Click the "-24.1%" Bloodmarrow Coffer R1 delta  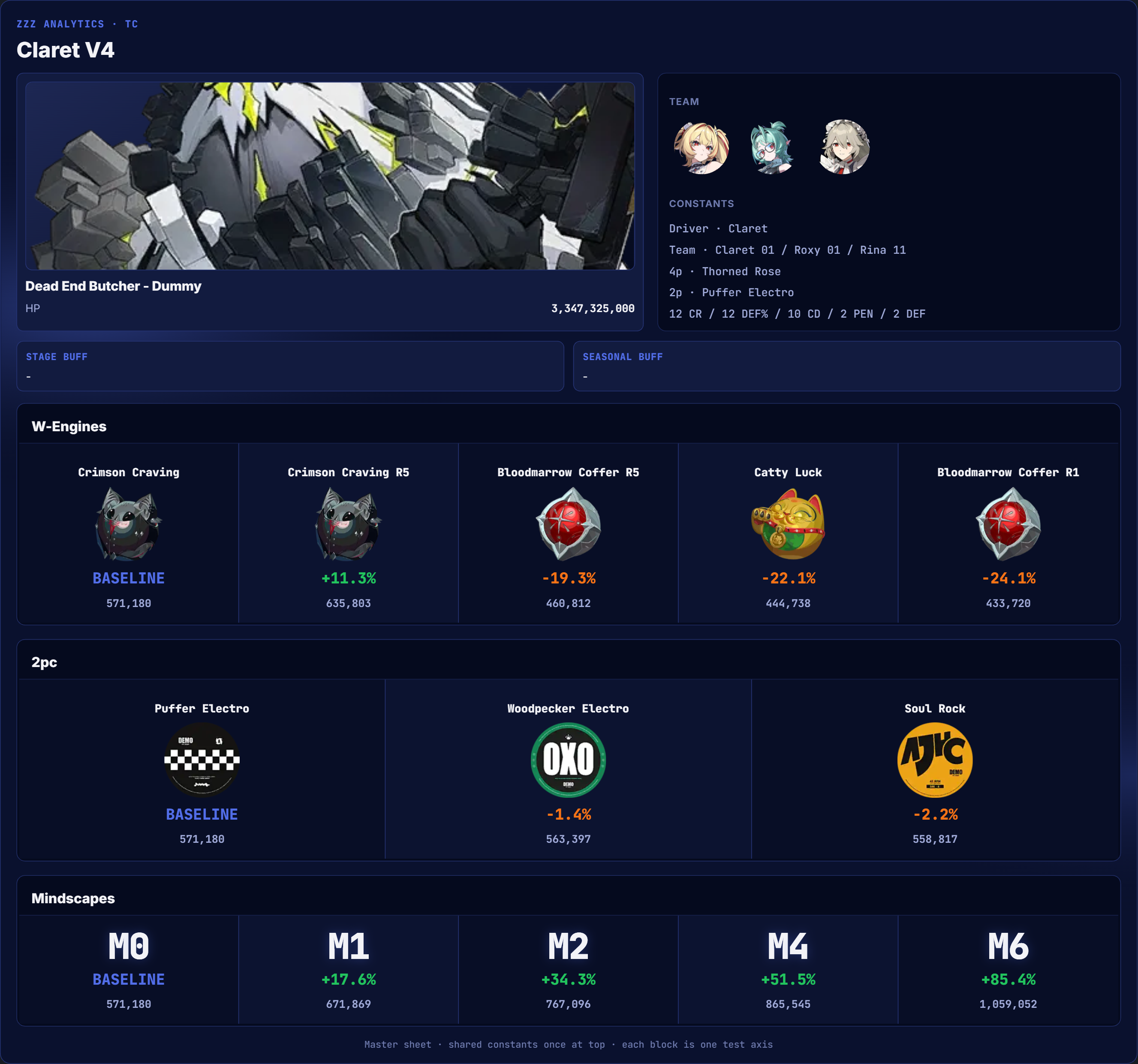(1008, 578)
